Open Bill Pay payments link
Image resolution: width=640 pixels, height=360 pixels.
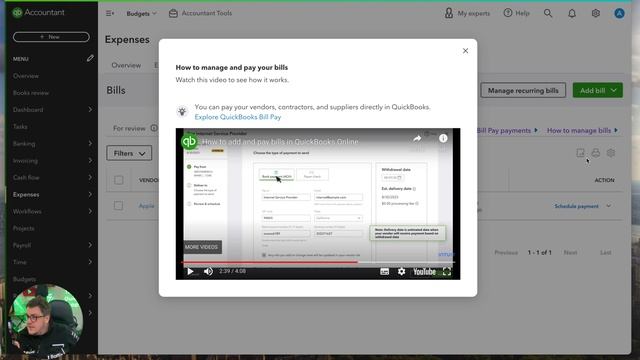pyautogui.click(x=507, y=131)
